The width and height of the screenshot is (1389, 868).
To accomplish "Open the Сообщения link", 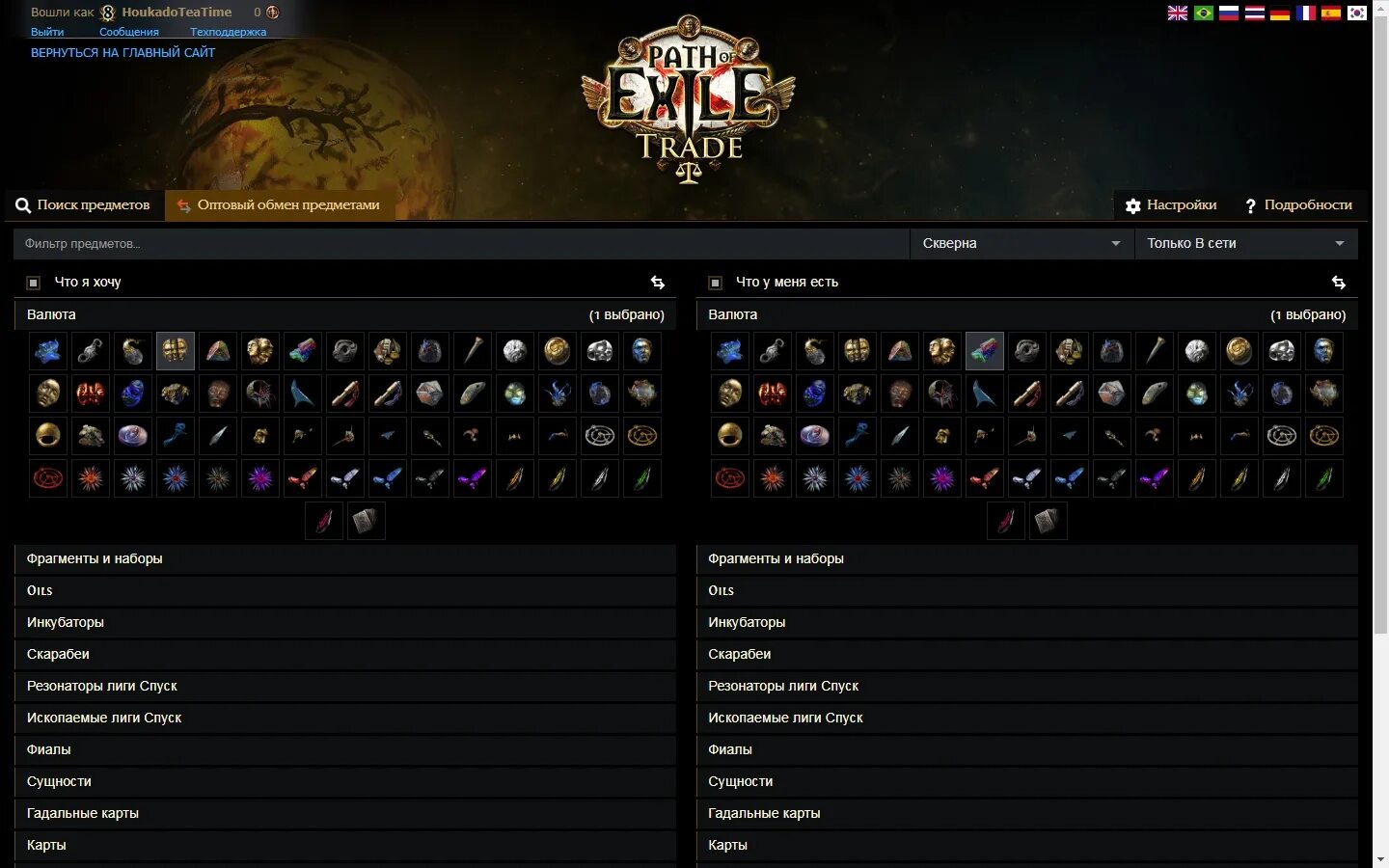I will [x=129, y=32].
